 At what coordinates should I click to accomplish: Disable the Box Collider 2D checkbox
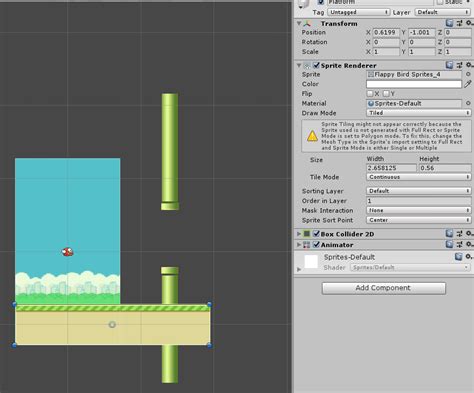coord(316,234)
